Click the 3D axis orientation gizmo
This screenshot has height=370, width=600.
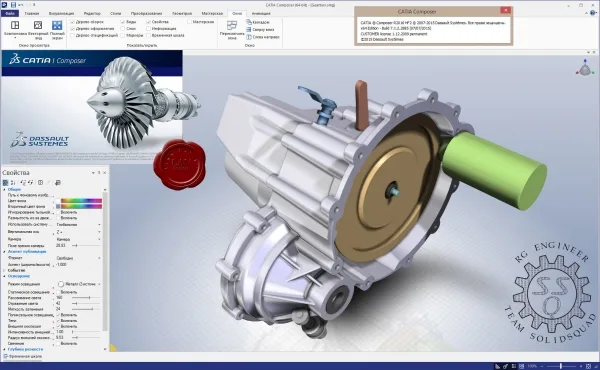pyautogui.click(x=585, y=68)
